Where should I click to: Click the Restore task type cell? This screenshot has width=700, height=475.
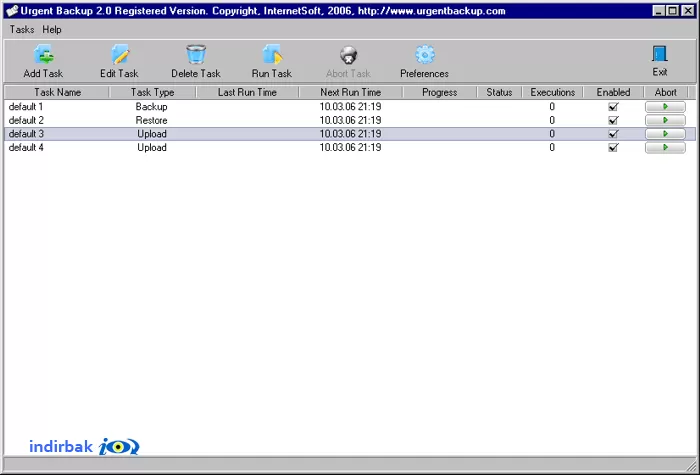click(x=152, y=121)
